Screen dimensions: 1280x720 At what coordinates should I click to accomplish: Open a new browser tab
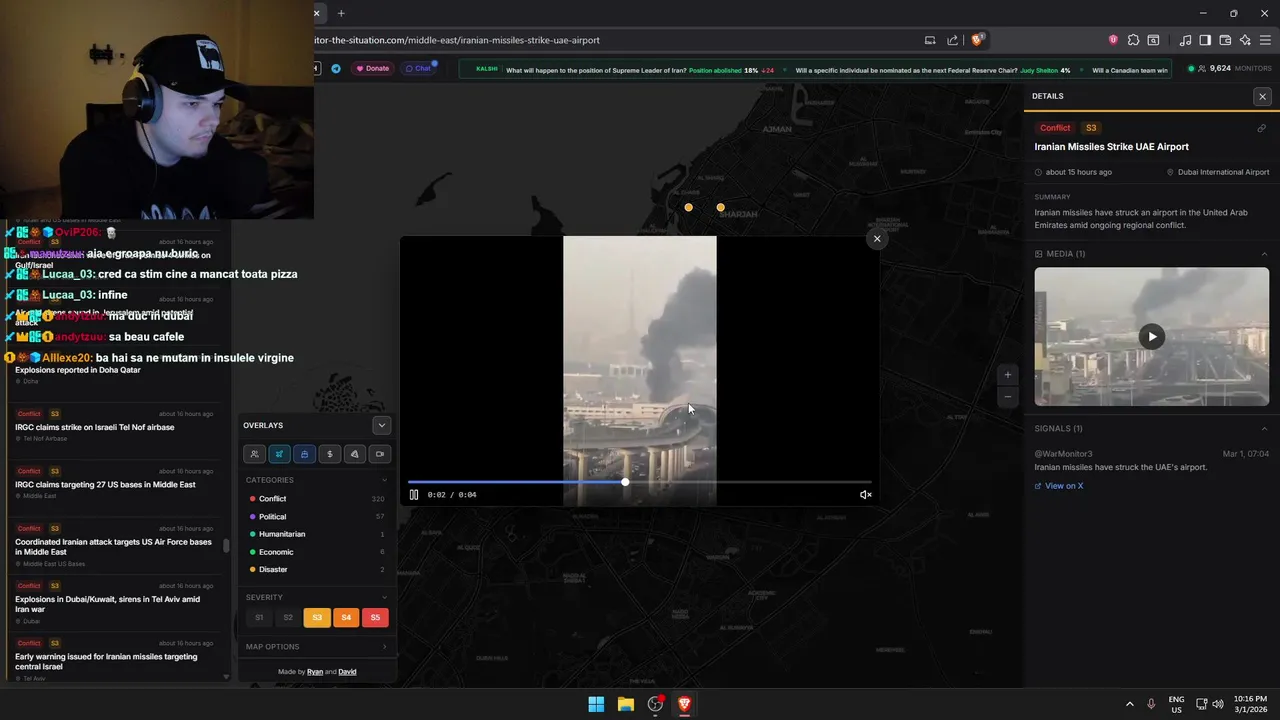coord(341,13)
